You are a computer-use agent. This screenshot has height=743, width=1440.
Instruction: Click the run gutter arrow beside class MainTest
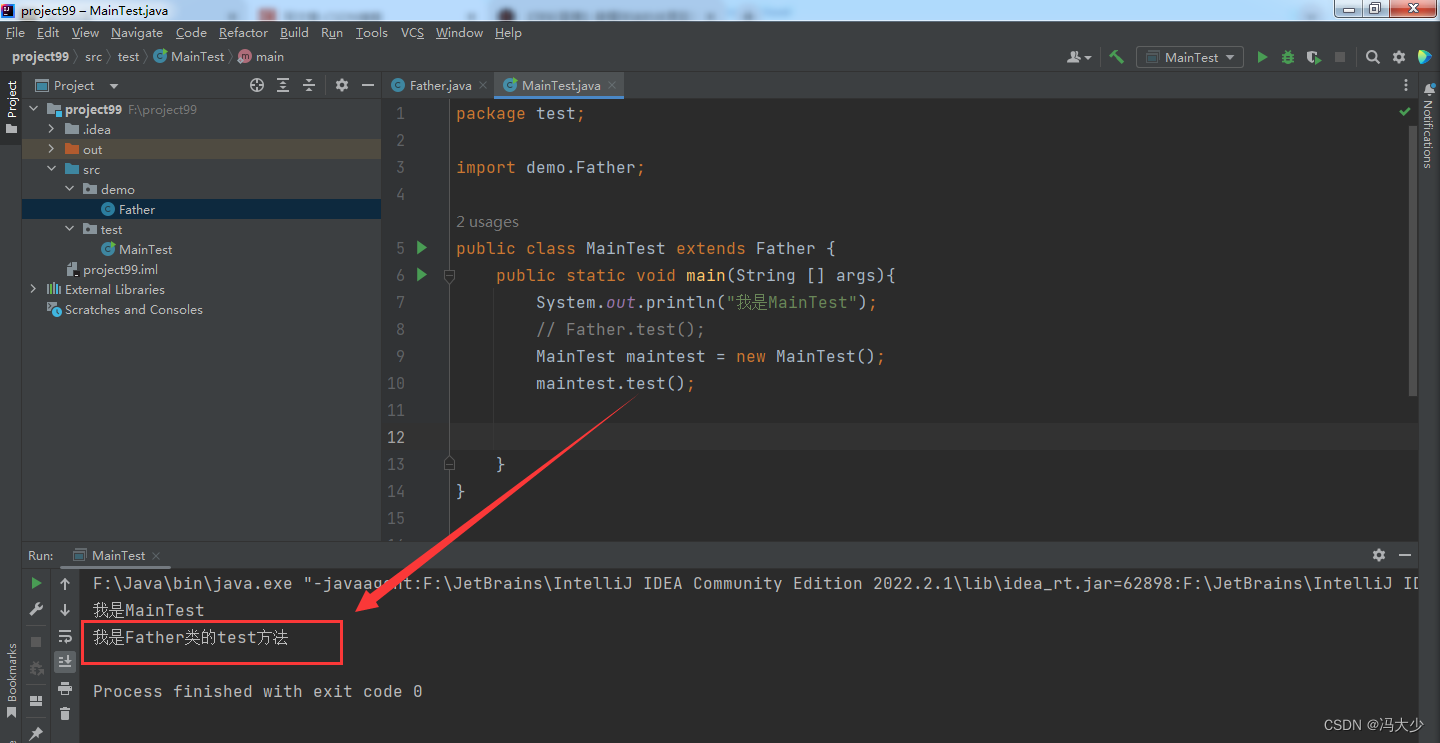pyautogui.click(x=422, y=247)
